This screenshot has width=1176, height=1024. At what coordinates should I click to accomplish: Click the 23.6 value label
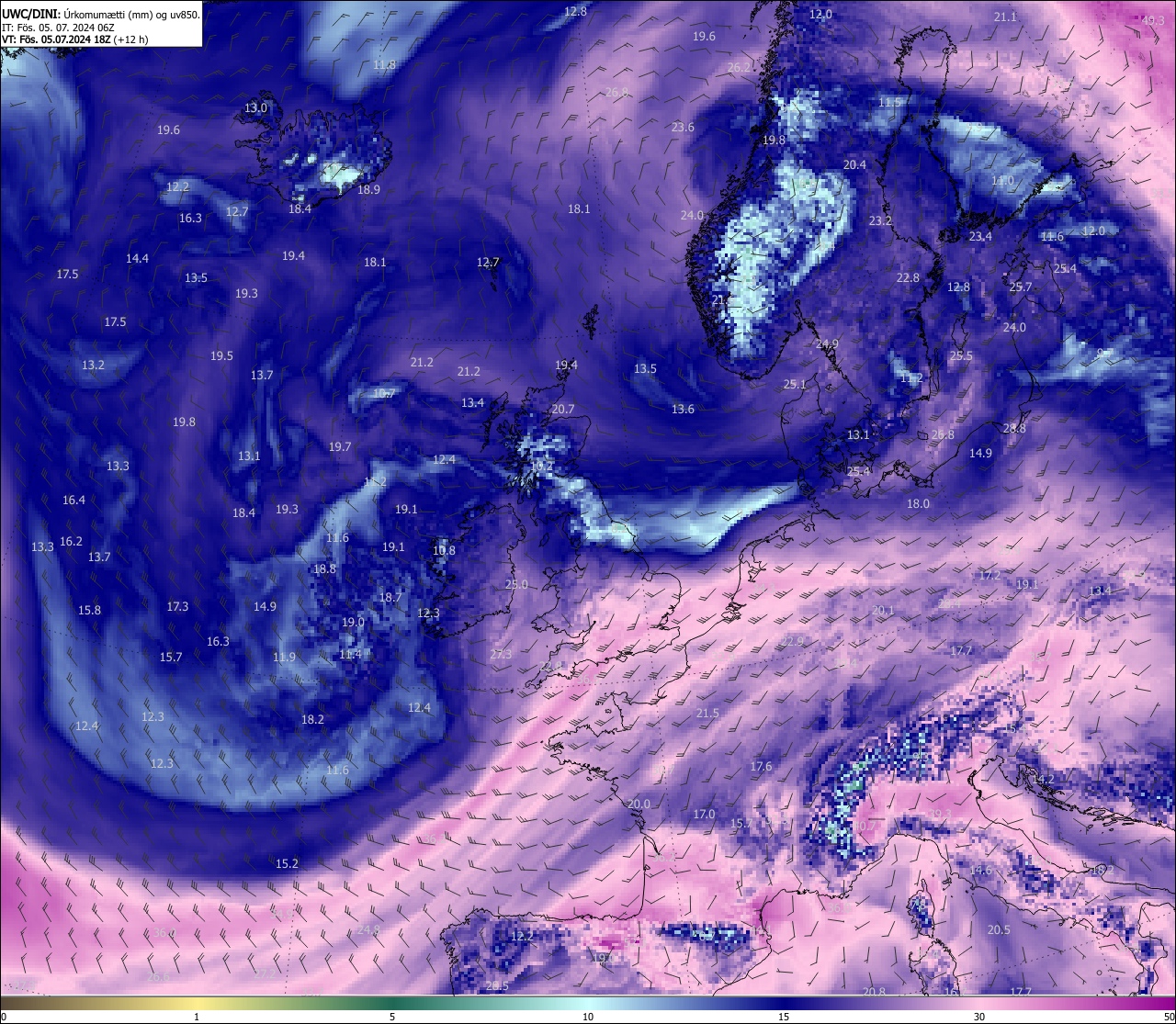(683, 128)
